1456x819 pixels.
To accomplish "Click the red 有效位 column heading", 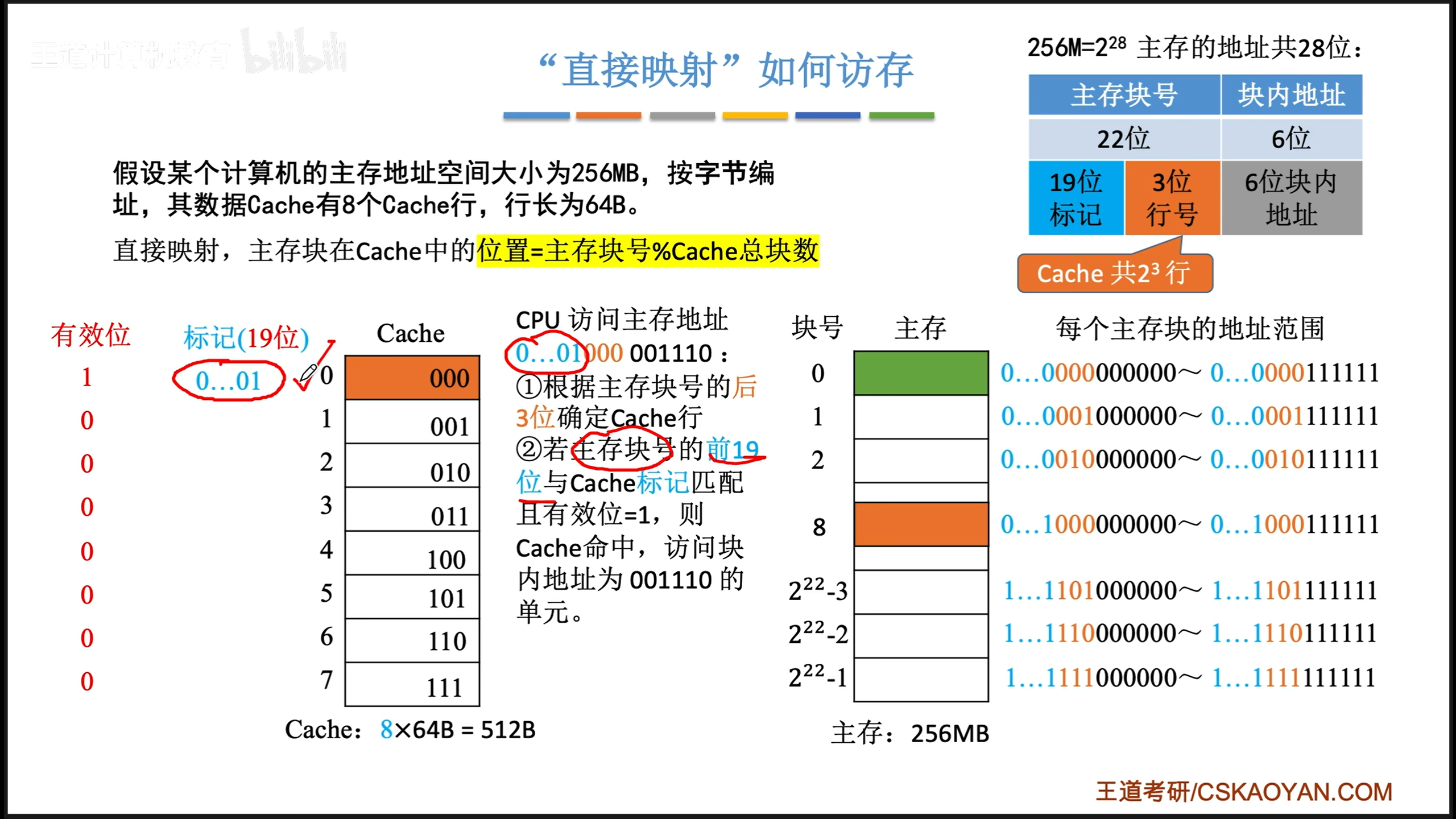I will click(x=90, y=334).
